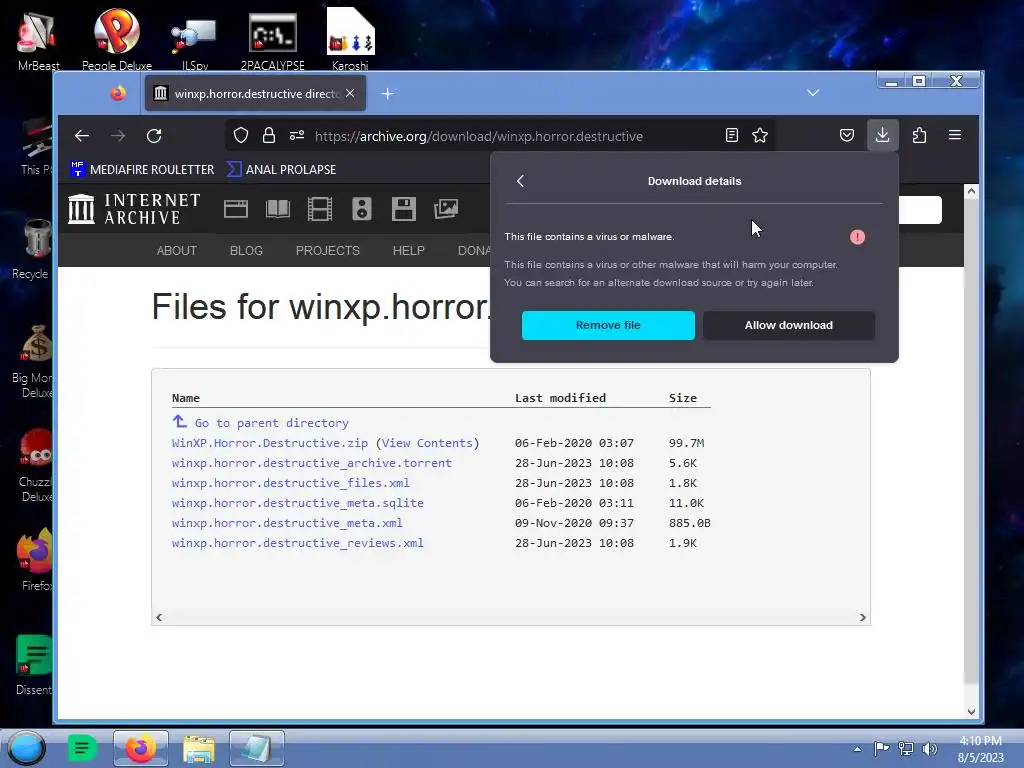The image size is (1024, 768).
Task: Open the Audio speaker icon
Action: [362, 209]
